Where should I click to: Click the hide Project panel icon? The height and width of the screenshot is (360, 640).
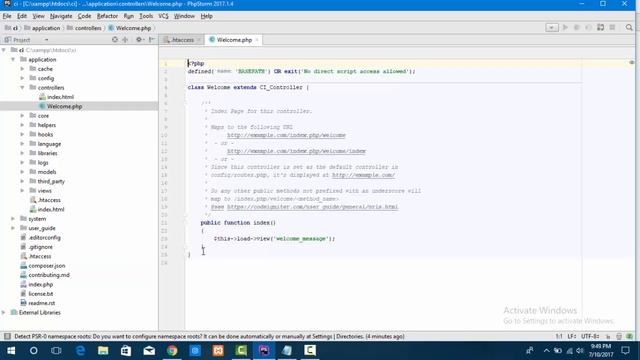click(151, 40)
